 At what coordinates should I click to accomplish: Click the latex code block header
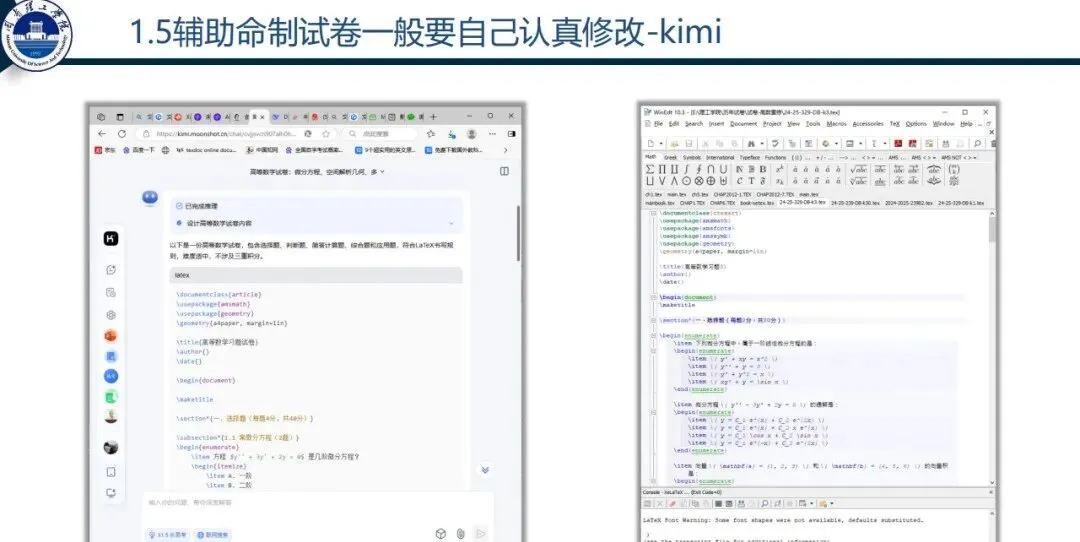pos(316,275)
